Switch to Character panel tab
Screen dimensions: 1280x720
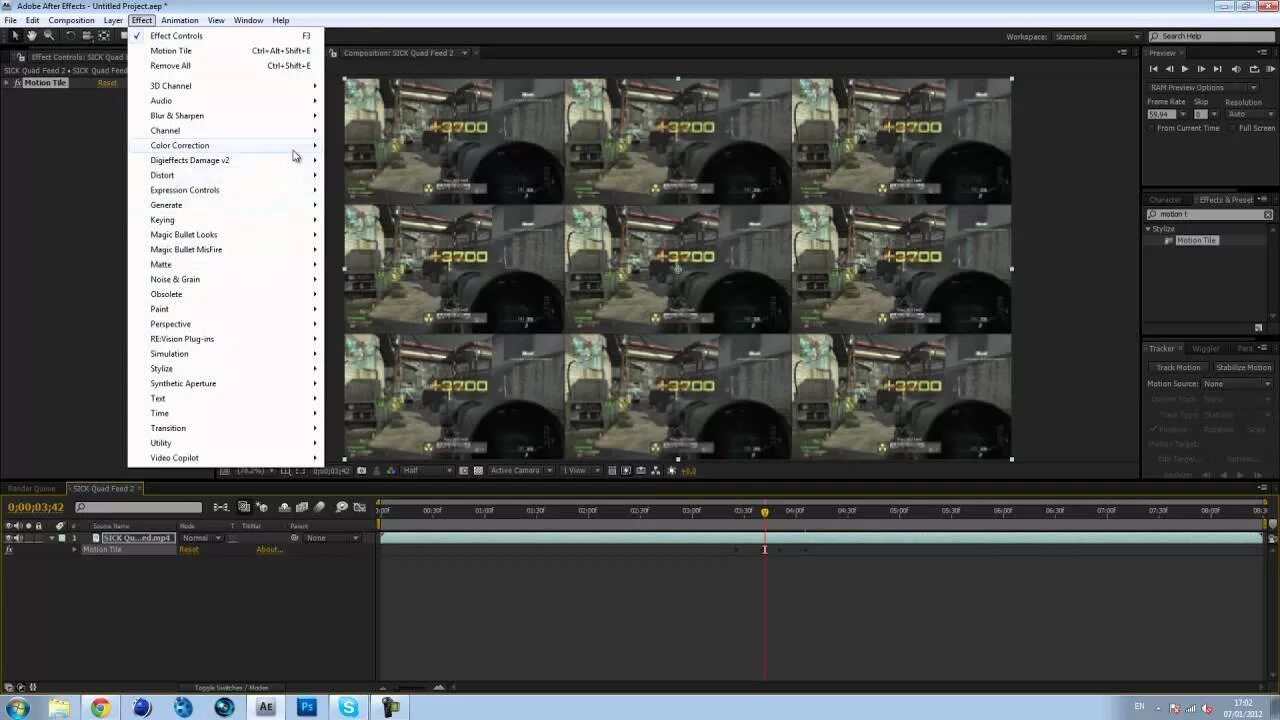(x=1165, y=200)
